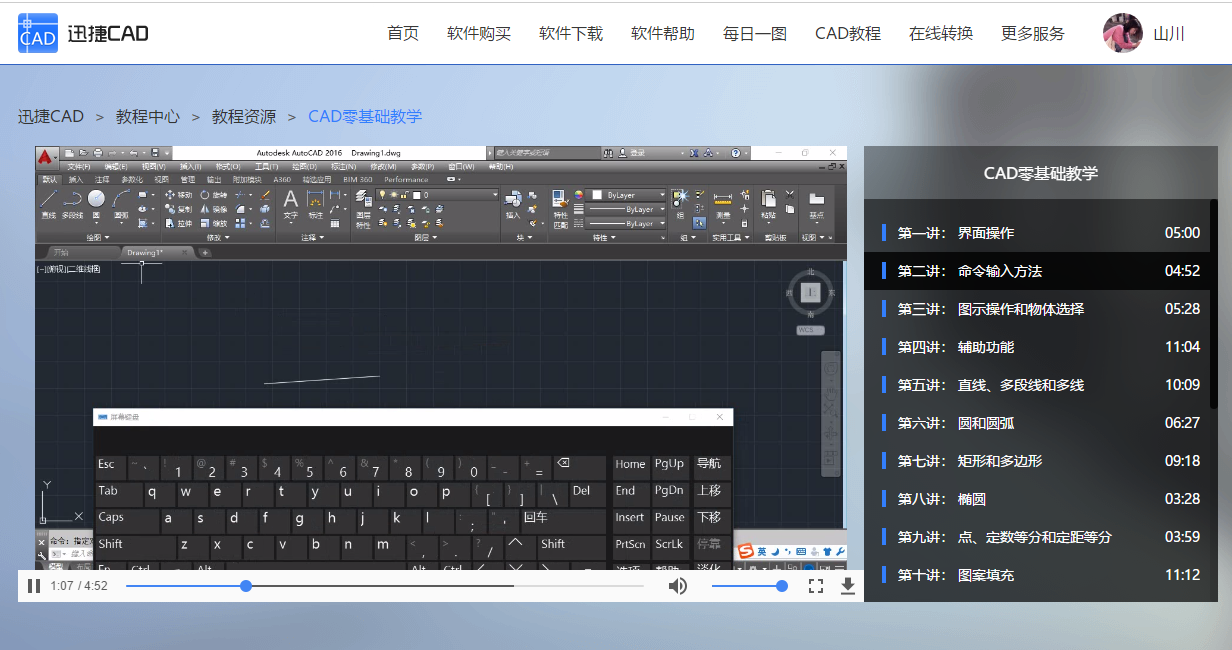1232x650 pixels.
Task: Click the video download icon
Action: coord(848,586)
